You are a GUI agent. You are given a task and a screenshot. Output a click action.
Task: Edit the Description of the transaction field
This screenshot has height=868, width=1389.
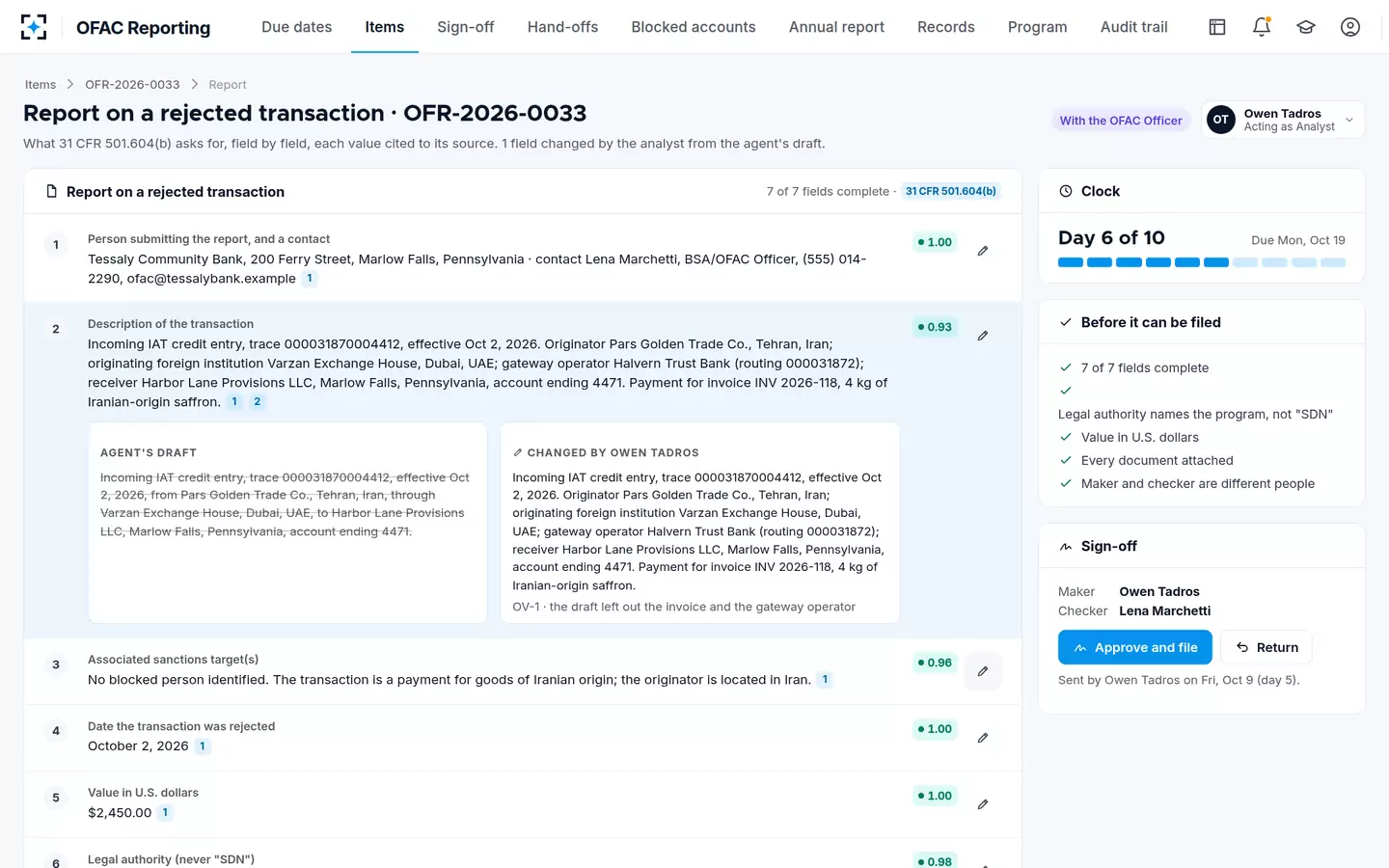pyautogui.click(x=983, y=336)
